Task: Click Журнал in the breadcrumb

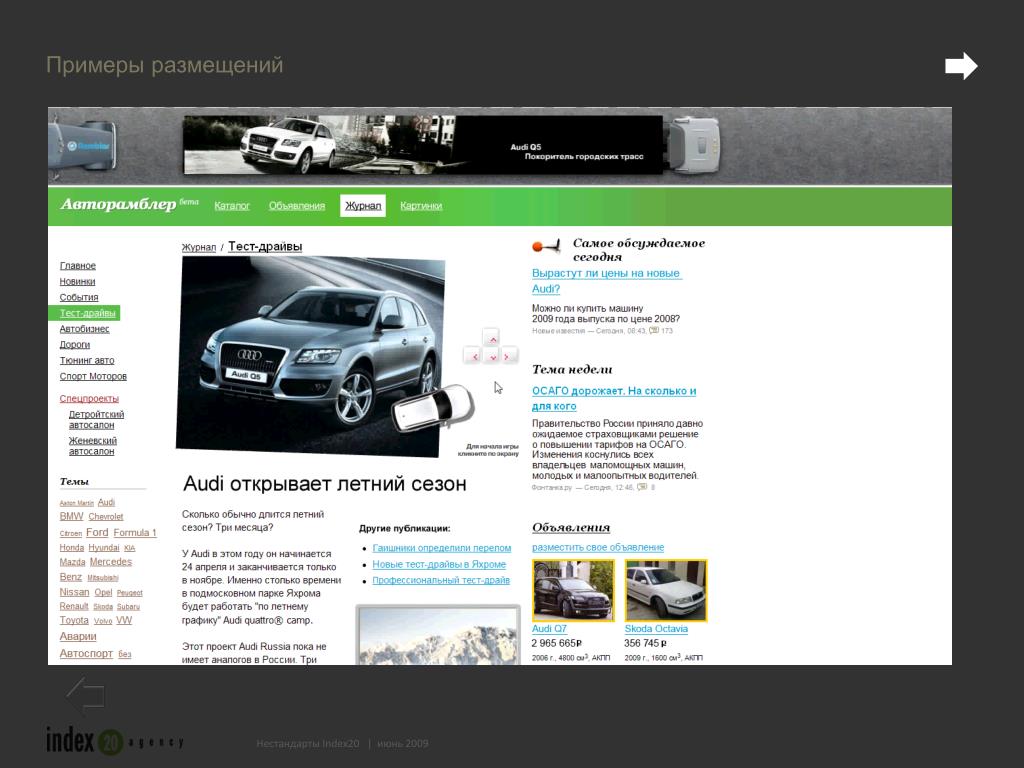Action: point(199,247)
